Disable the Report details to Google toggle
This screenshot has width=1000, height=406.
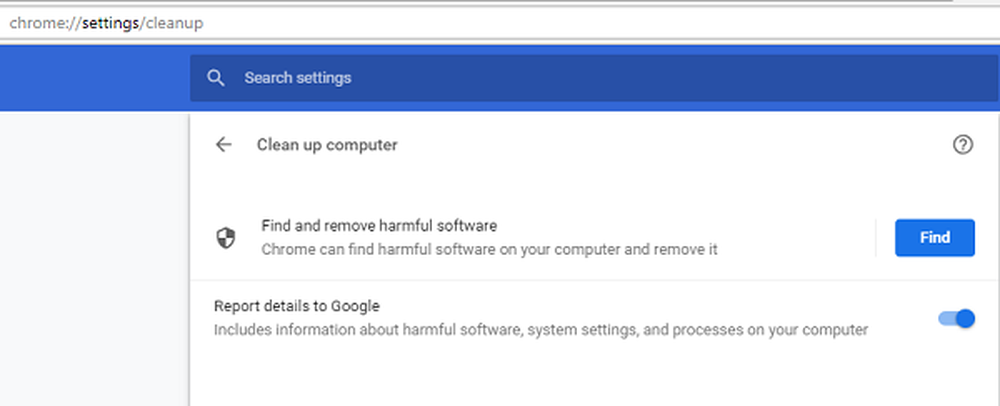[x=956, y=318]
